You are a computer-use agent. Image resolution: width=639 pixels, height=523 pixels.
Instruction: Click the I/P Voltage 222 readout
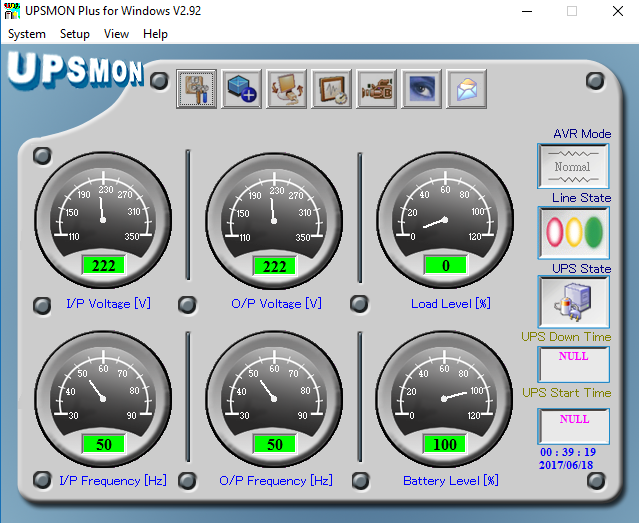click(104, 265)
